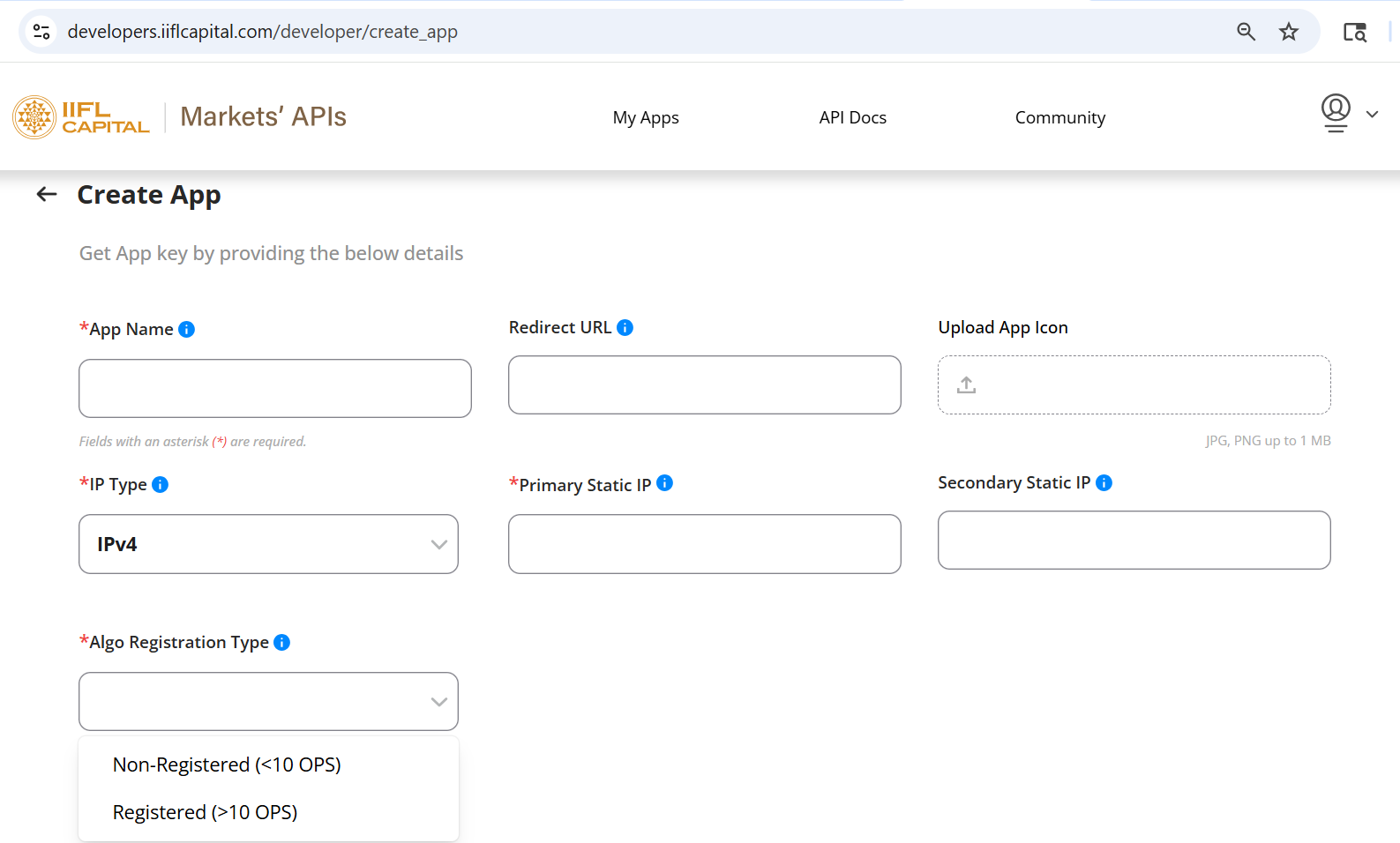The height and width of the screenshot is (843, 1400).
Task: Expand the IPv4 IP Type dropdown
Action: pyautogui.click(x=268, y=544)
